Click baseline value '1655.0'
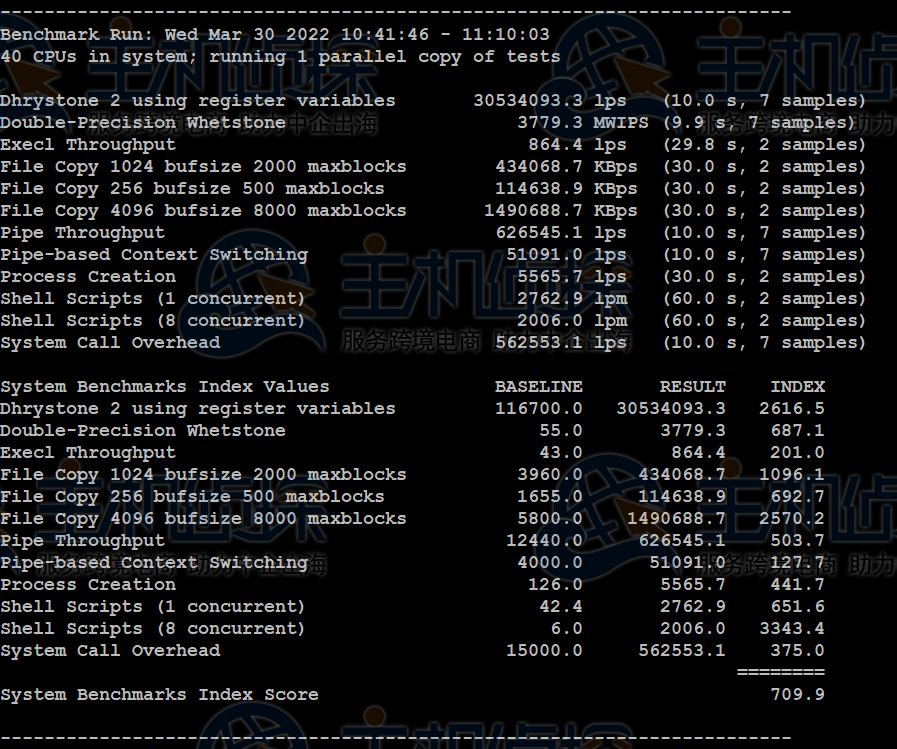Viewport: 897px width, 749px height. coord(550,497)
